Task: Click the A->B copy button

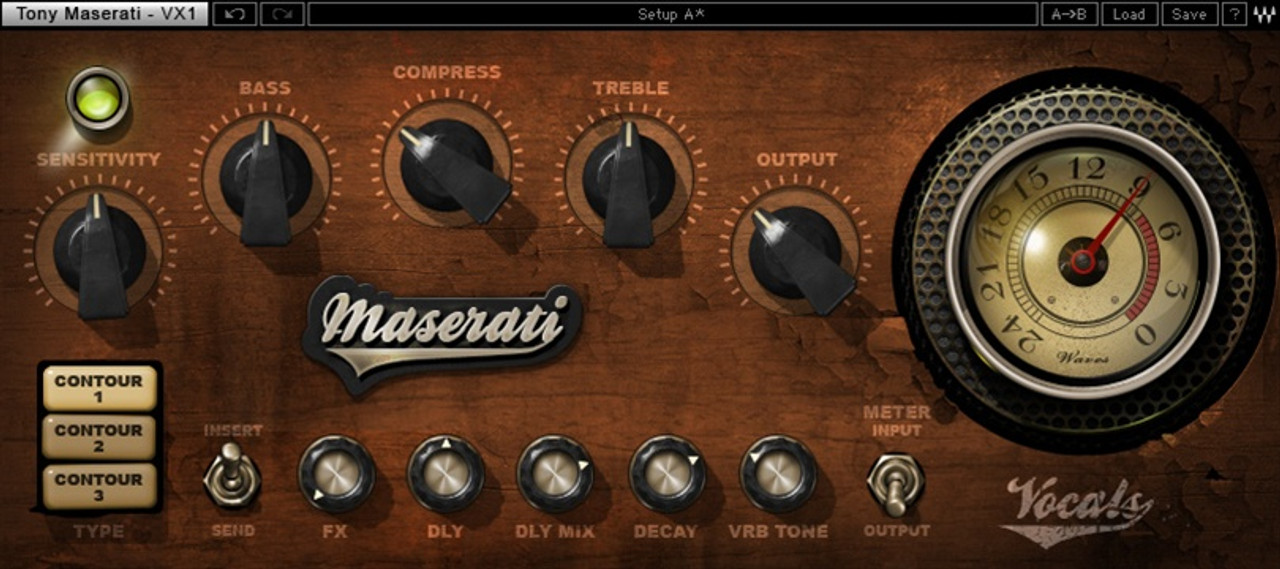Action: 1068,14
